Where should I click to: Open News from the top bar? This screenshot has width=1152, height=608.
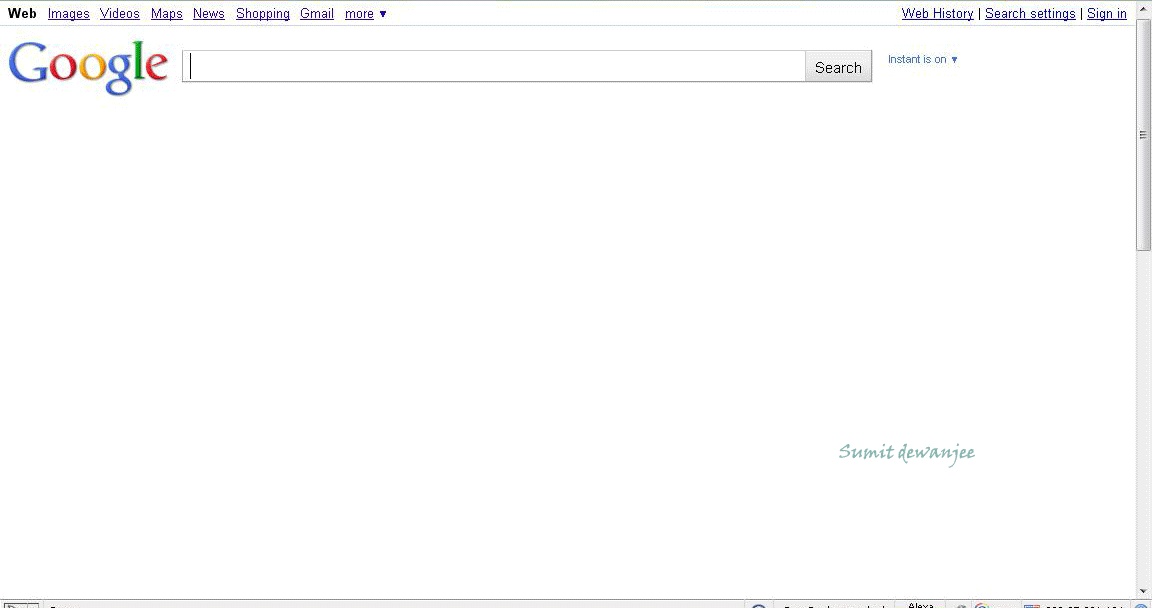click(x=208, y=14)
